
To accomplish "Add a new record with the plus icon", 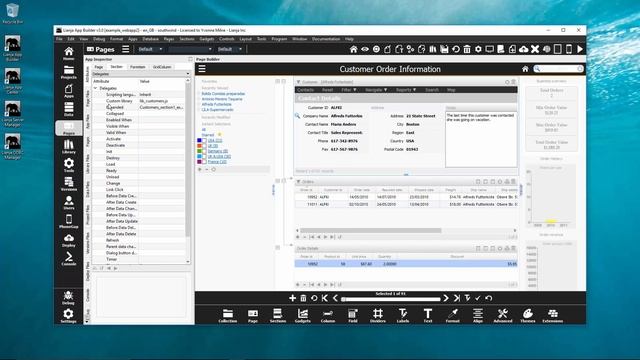I will (292, 298).
